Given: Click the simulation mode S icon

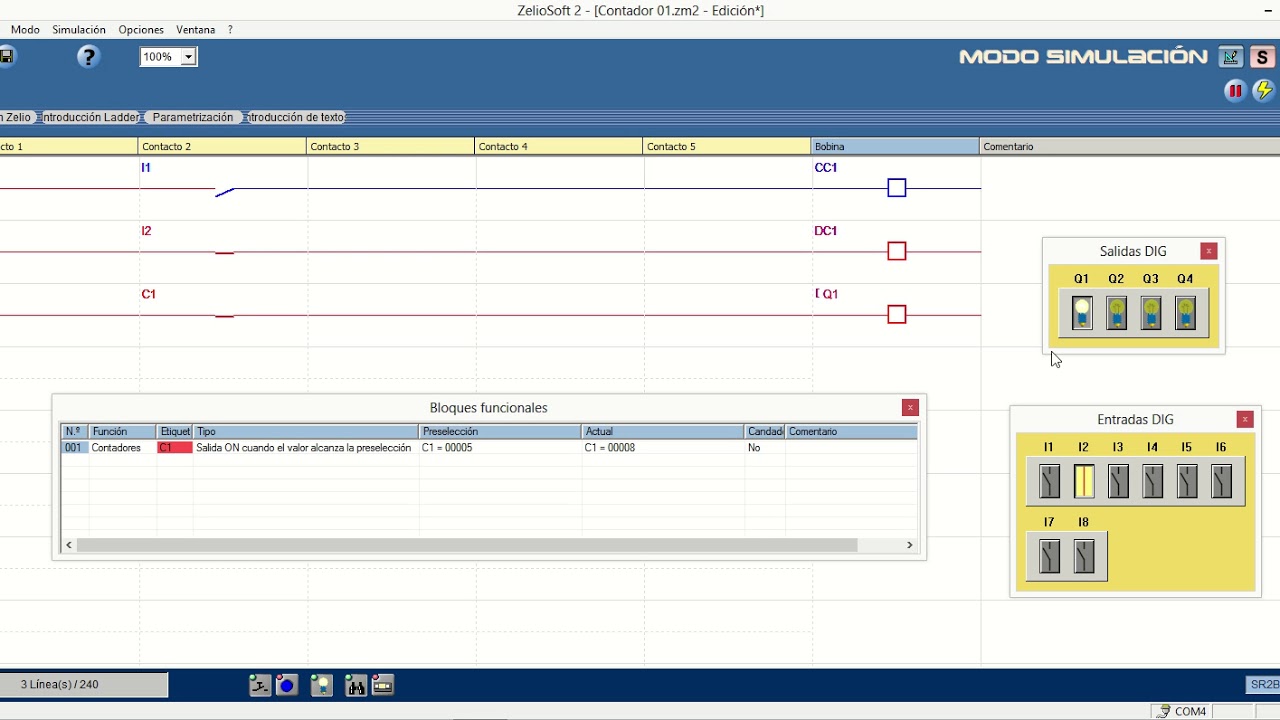Looking at the screenshot, I should 1262,57.
